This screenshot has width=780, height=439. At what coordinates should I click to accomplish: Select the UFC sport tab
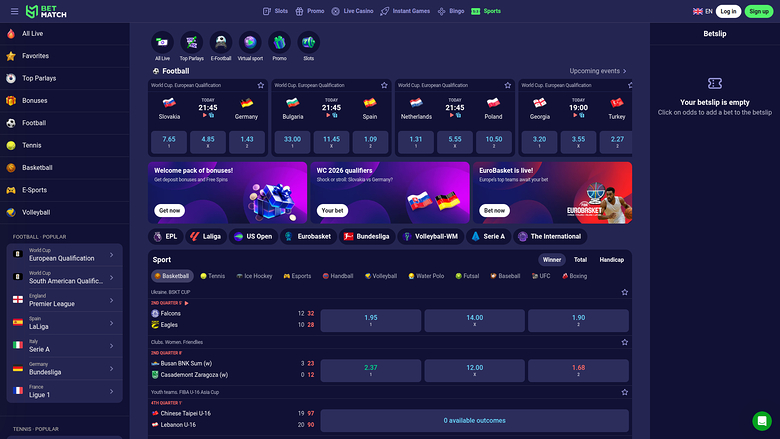(x=541, y=276)
